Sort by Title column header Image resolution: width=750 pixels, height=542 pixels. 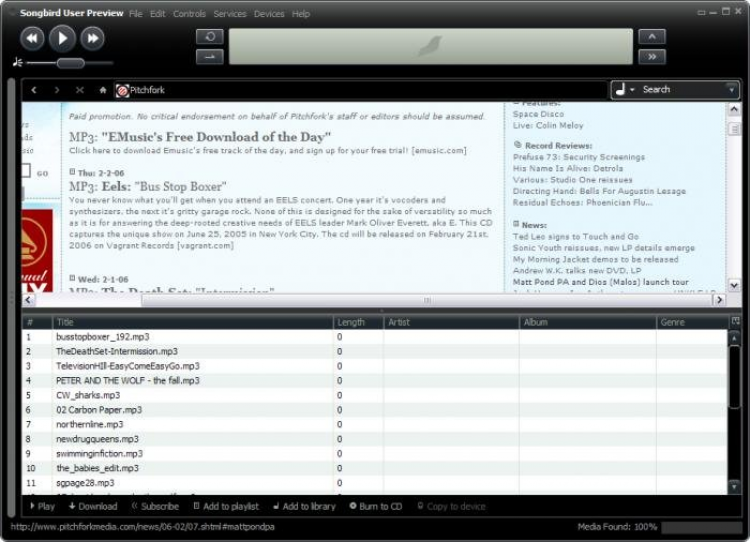tap(192, 322)
